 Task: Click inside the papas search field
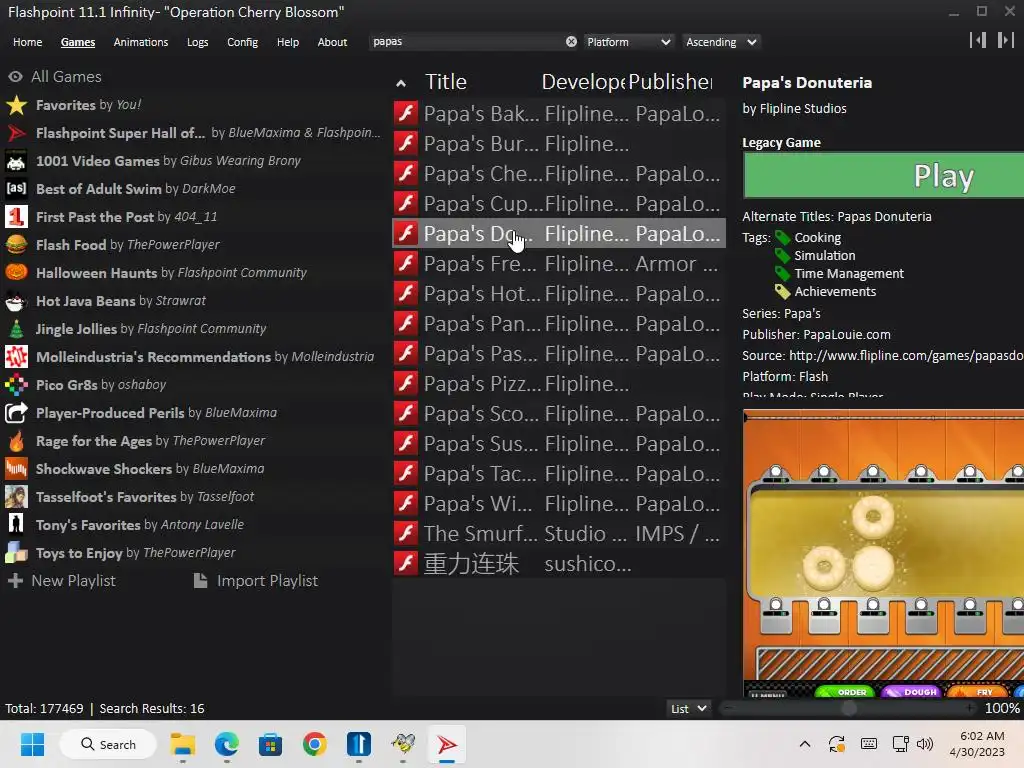coord(466,42)
